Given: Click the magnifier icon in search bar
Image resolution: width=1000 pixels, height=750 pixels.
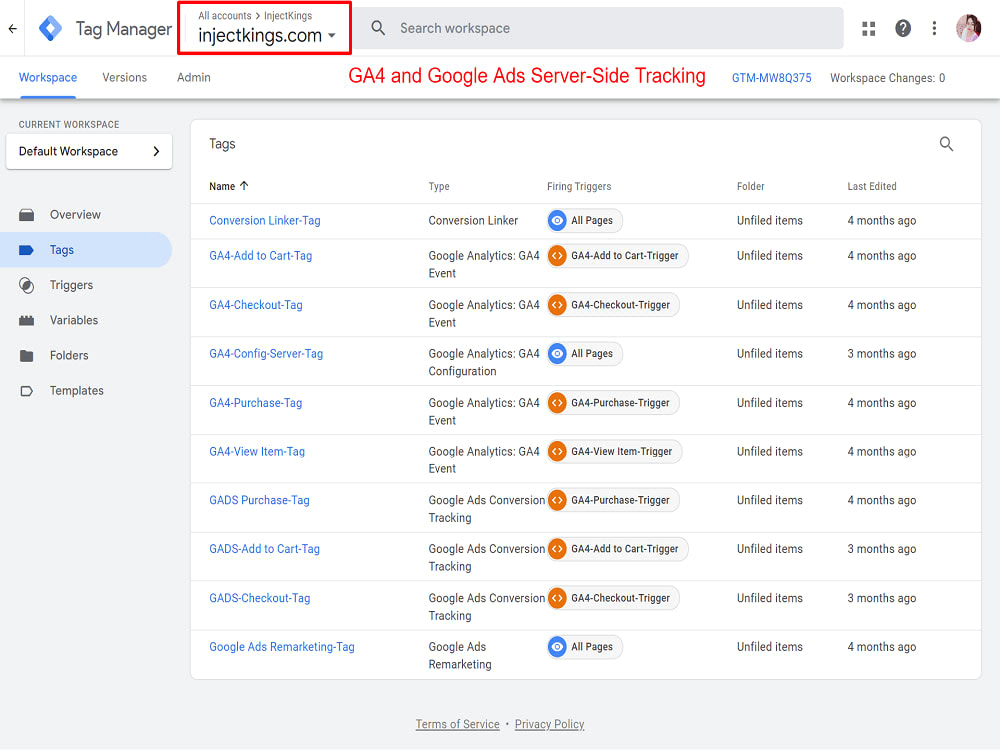Looking at the screenshot, I should pos(378,28).
